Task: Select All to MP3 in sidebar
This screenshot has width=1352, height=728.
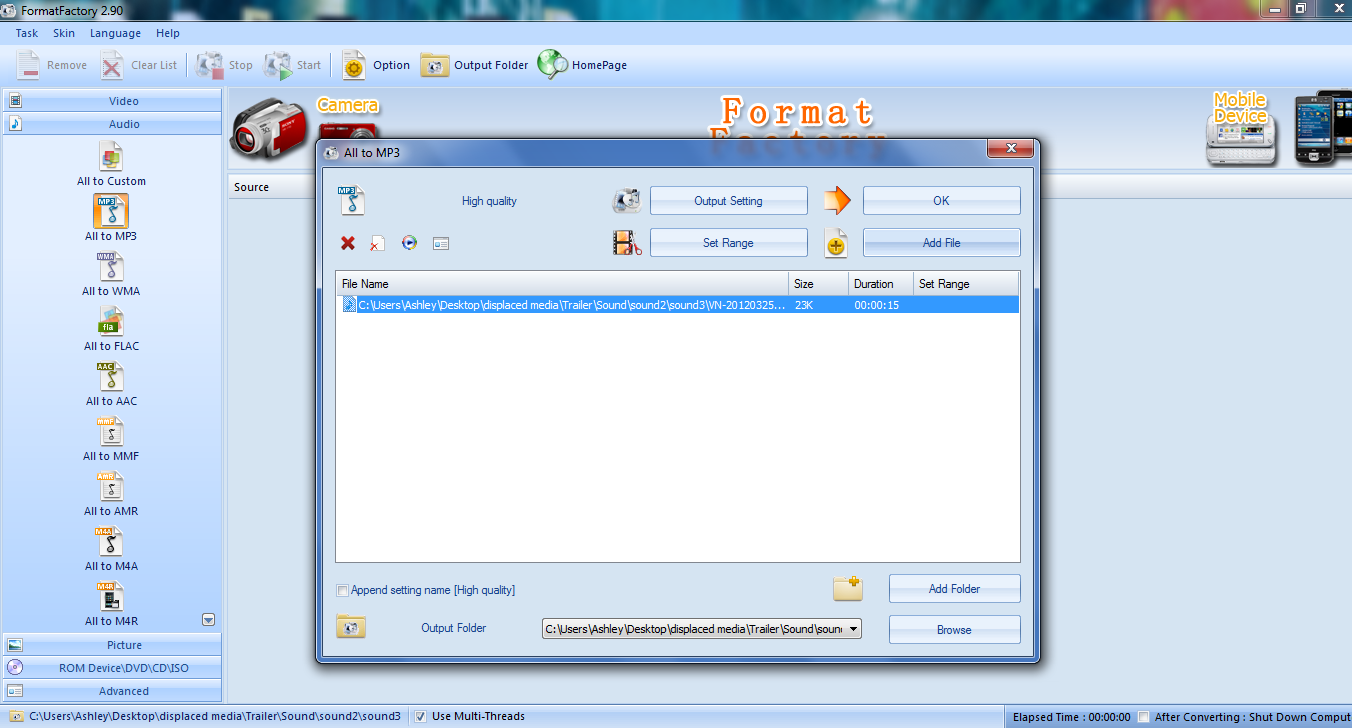Action: pos(111,219)
